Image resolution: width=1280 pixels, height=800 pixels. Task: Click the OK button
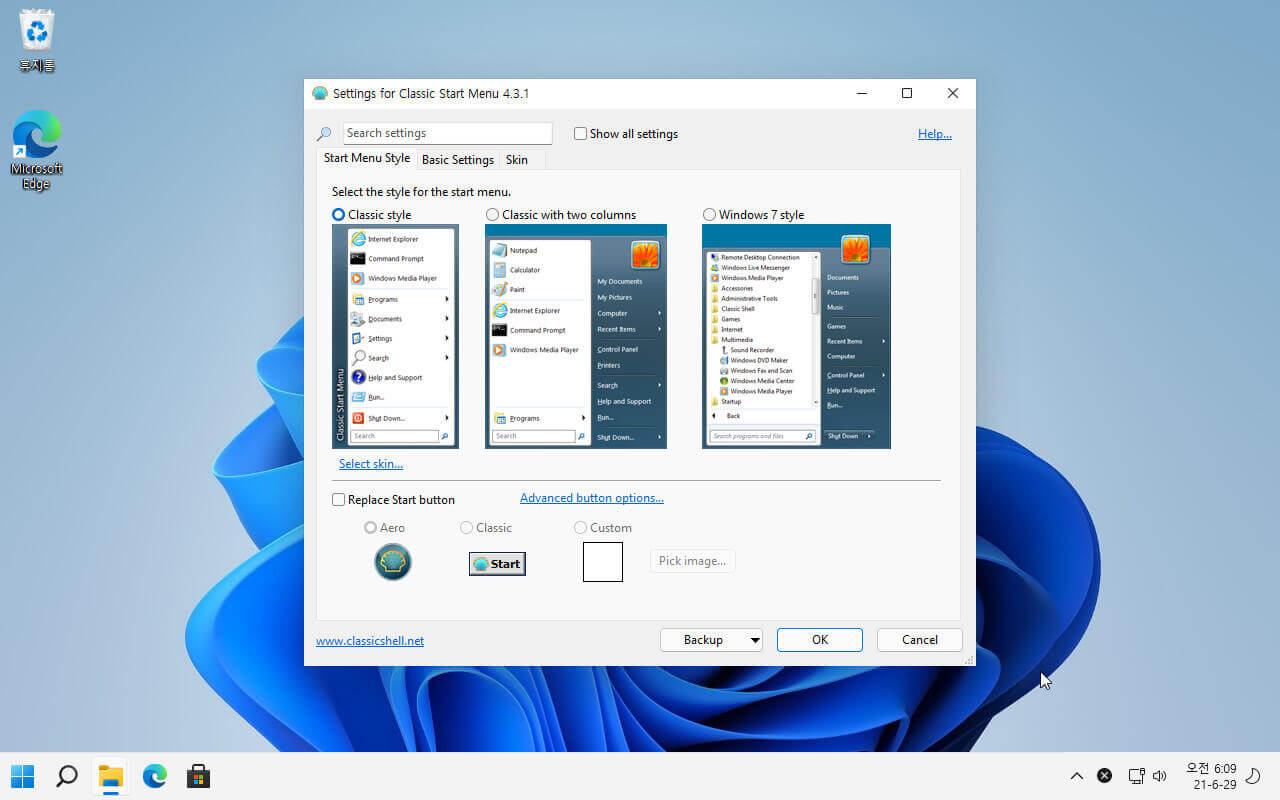[820, 640]
